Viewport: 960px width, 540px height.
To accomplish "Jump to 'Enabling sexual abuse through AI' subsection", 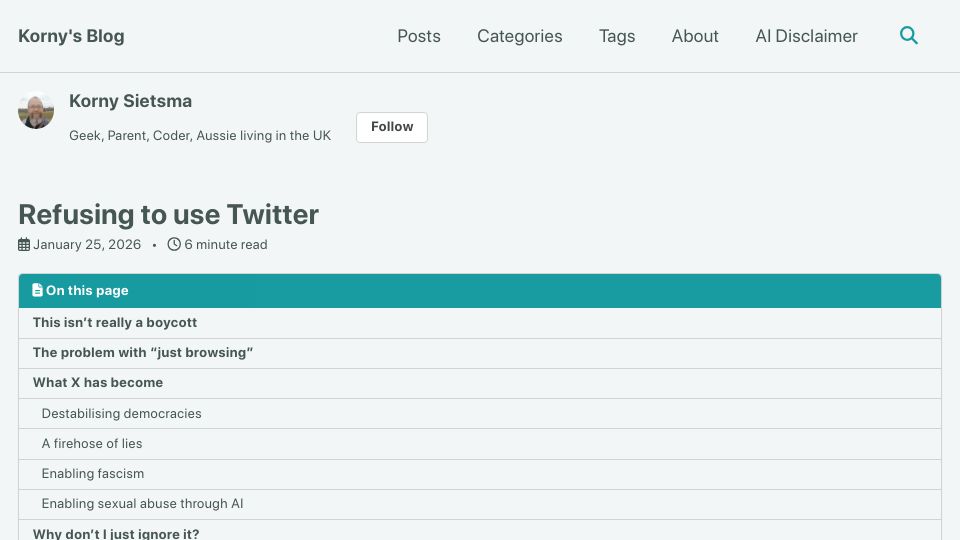I will 480,503.
